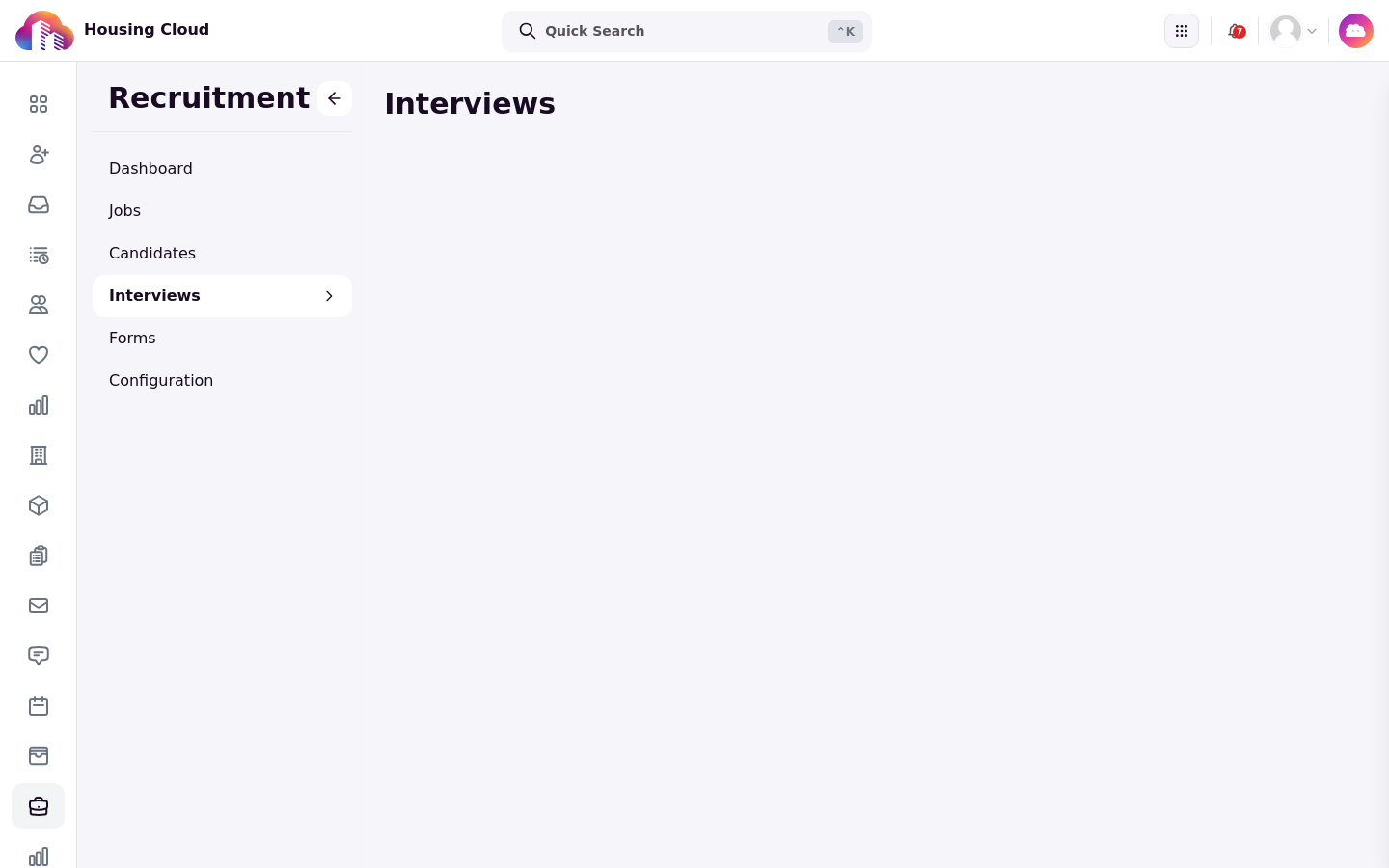Click the heart icon in left rail
1389x868 pixels.
click(x=39, y=355)
